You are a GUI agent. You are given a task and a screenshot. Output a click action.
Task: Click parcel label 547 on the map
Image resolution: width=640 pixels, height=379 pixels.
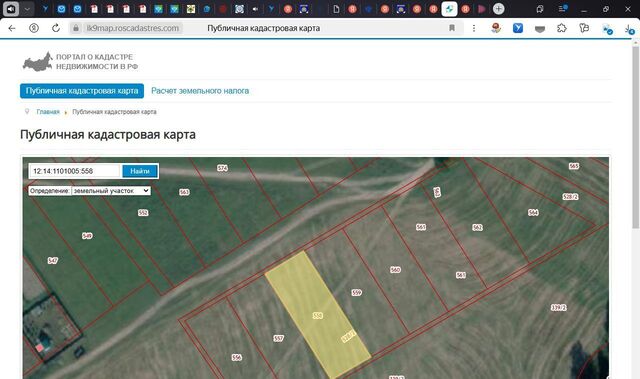(x=53, y=260)
